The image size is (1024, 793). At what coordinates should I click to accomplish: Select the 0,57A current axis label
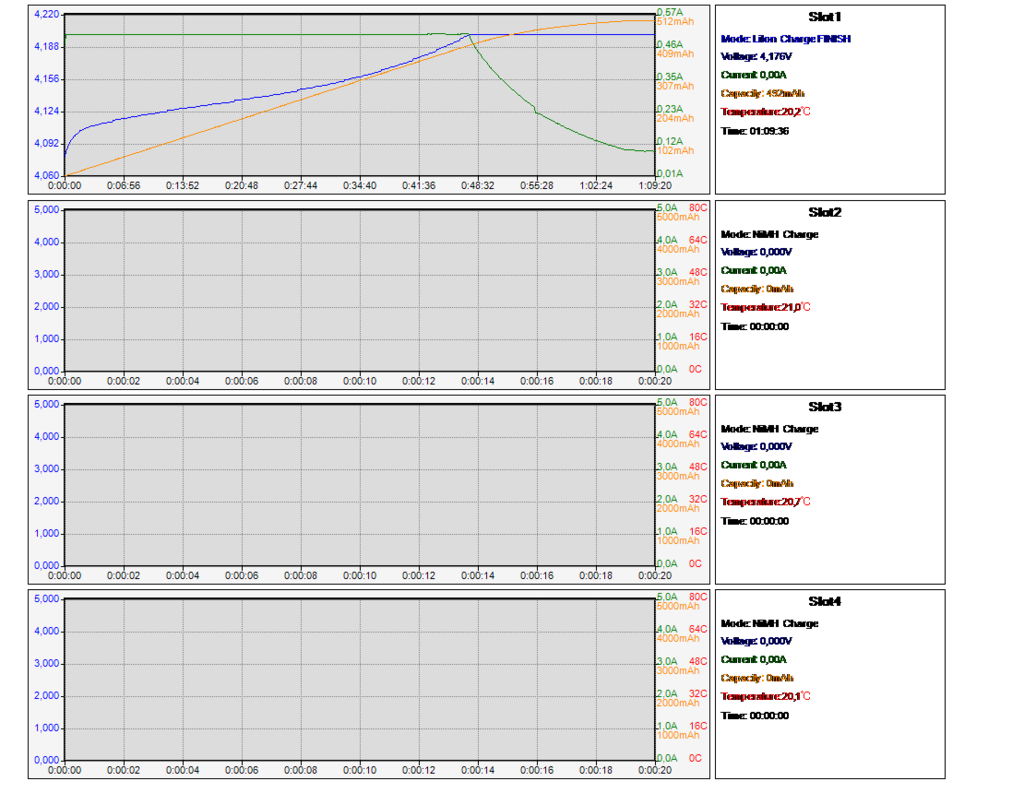668,12
